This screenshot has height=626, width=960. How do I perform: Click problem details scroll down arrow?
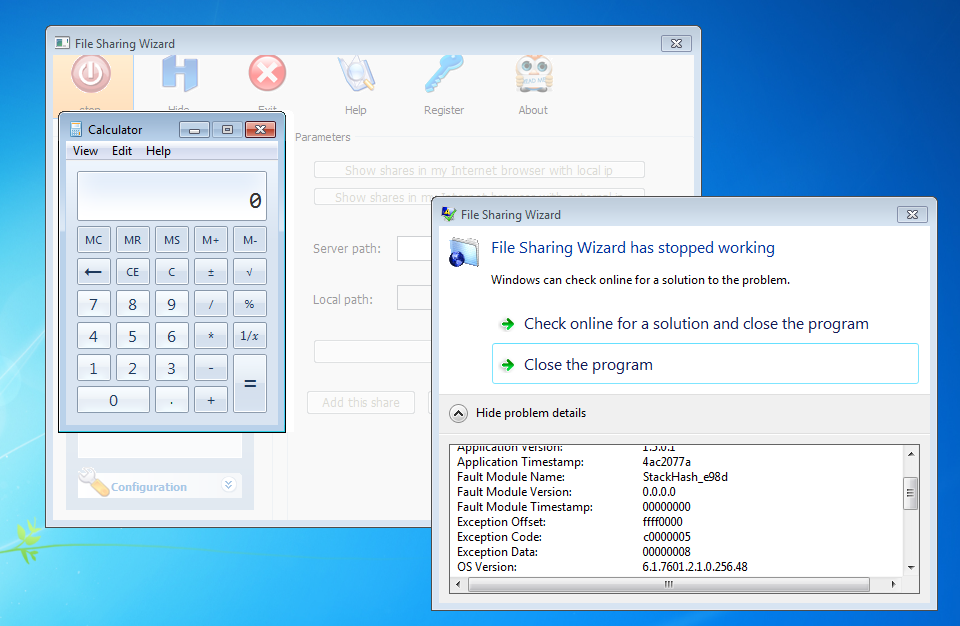pos(910,568)
